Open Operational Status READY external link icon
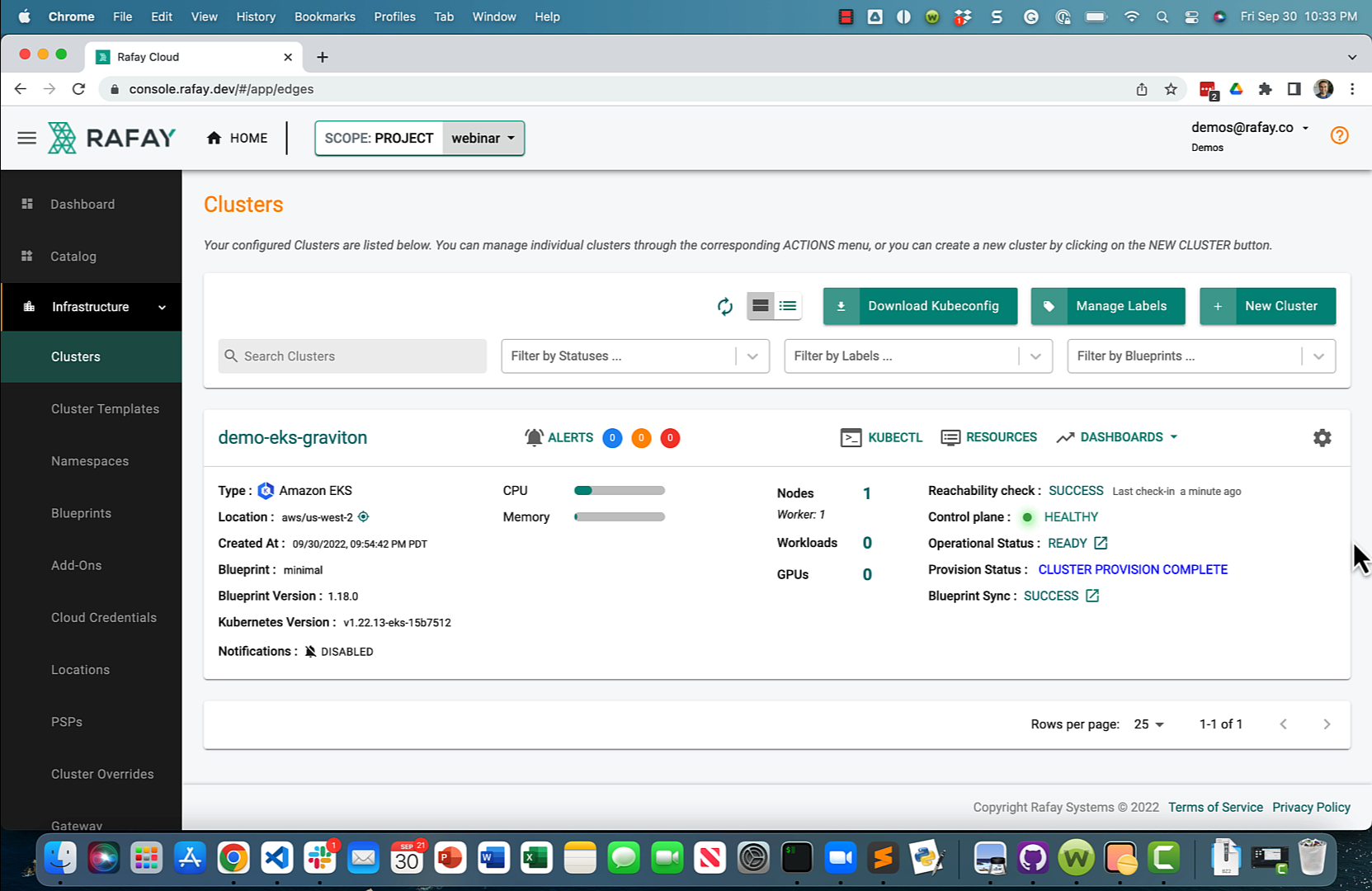Screen dimensions: 1372x891 click(1101, 543)
